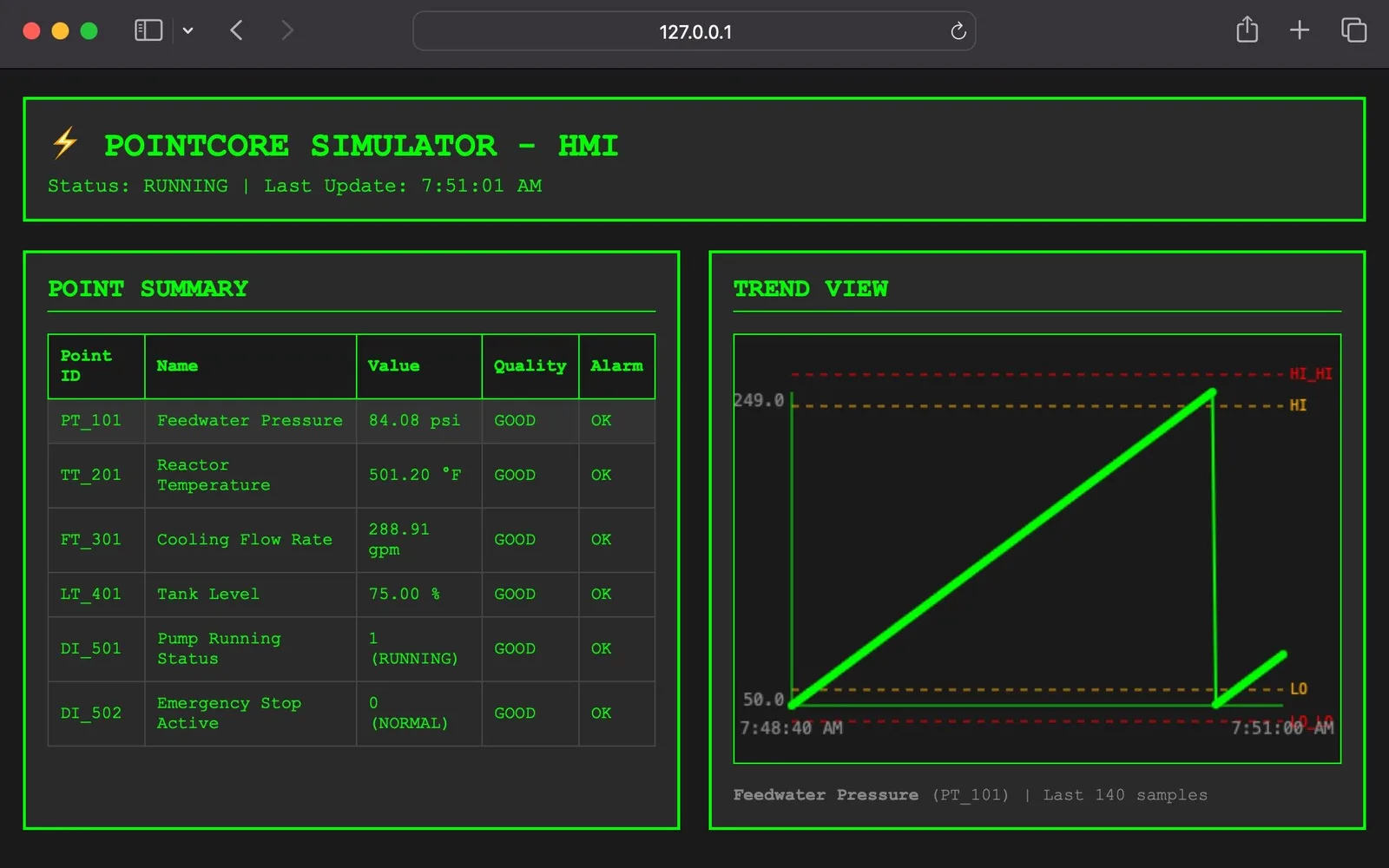The image size is (1389, 868).
Task: Open the tab options chevron dropdown
Action: pyautogui.click(x=188, y=30)
